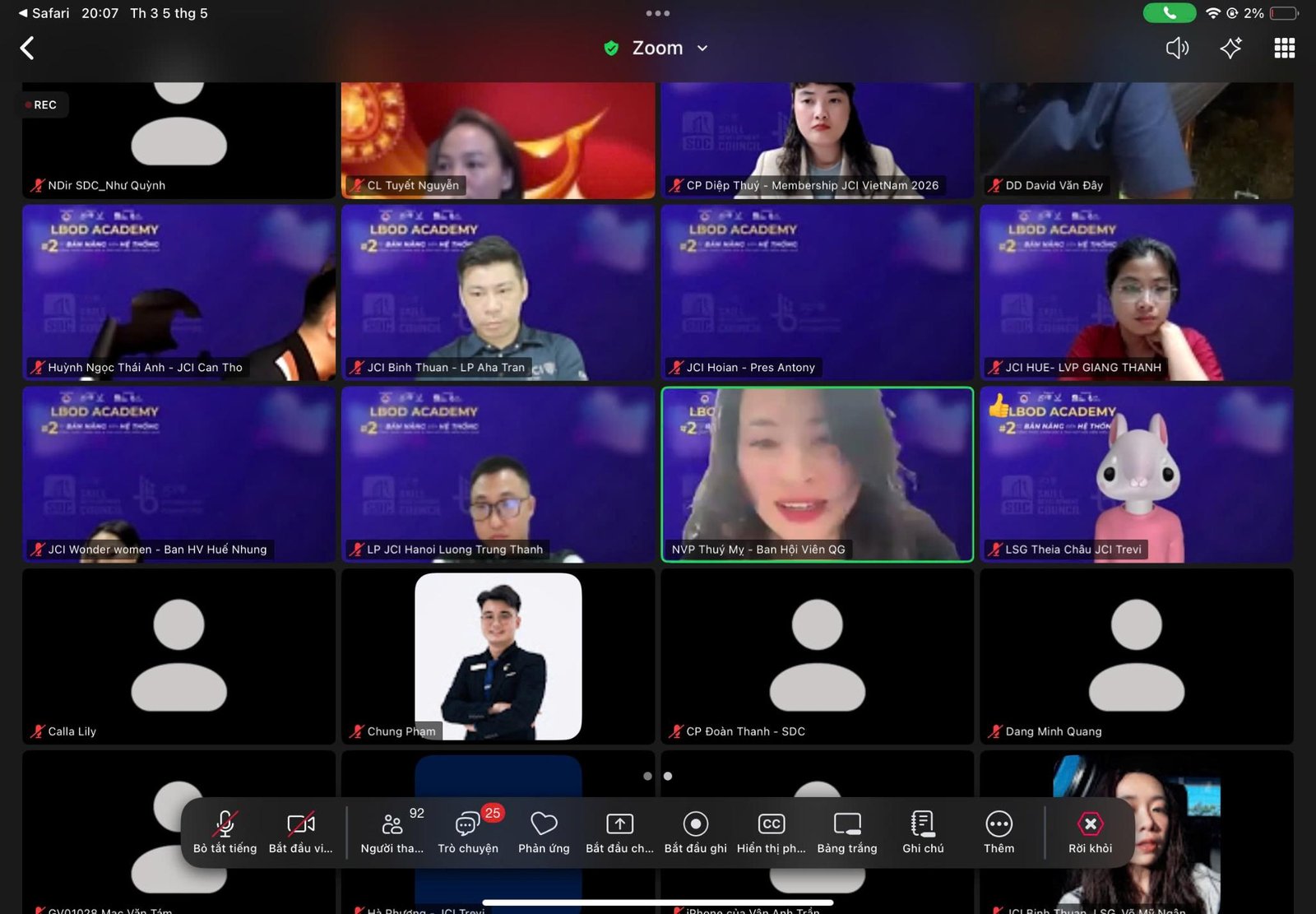The width and height of the screenshot is (1316, 914).
Task: Unmute microphone with Bỏ tắt tiếng
Action: coord(225,833)
